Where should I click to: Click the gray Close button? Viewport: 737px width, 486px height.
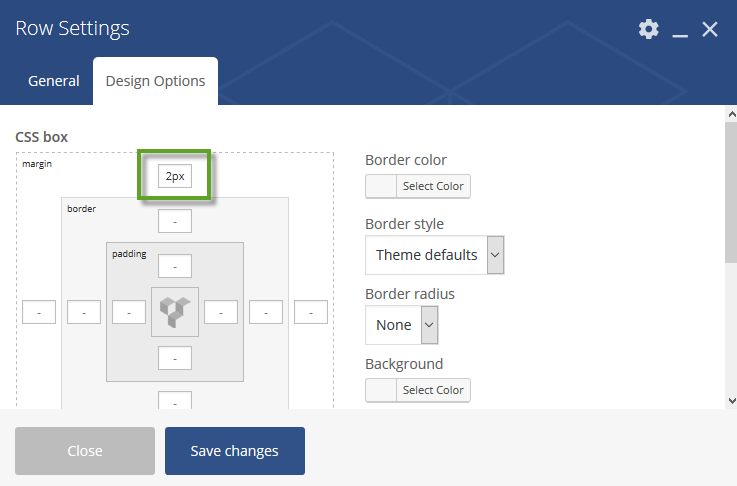[x=85, y=451]
